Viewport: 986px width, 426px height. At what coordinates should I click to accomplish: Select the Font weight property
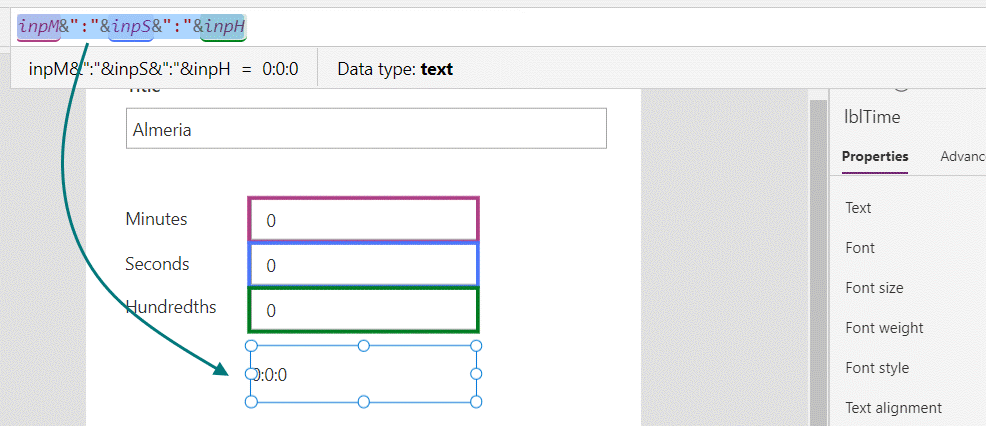[884, 328]
